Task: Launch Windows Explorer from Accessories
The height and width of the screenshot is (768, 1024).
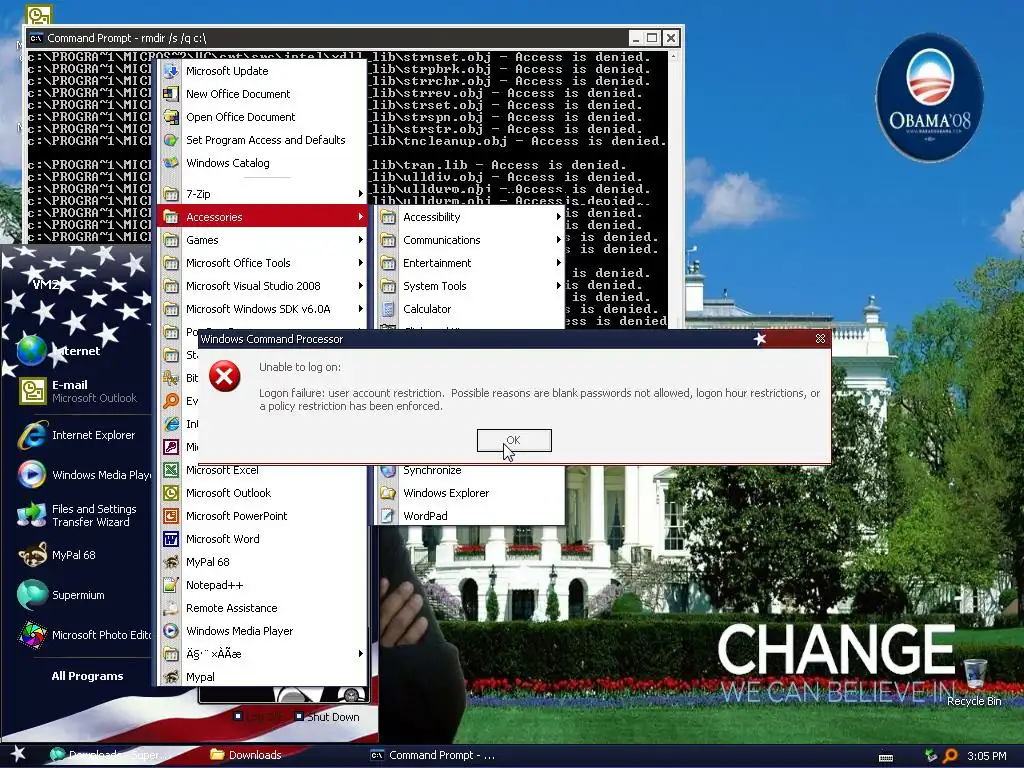Action: [x=470, y=493]
